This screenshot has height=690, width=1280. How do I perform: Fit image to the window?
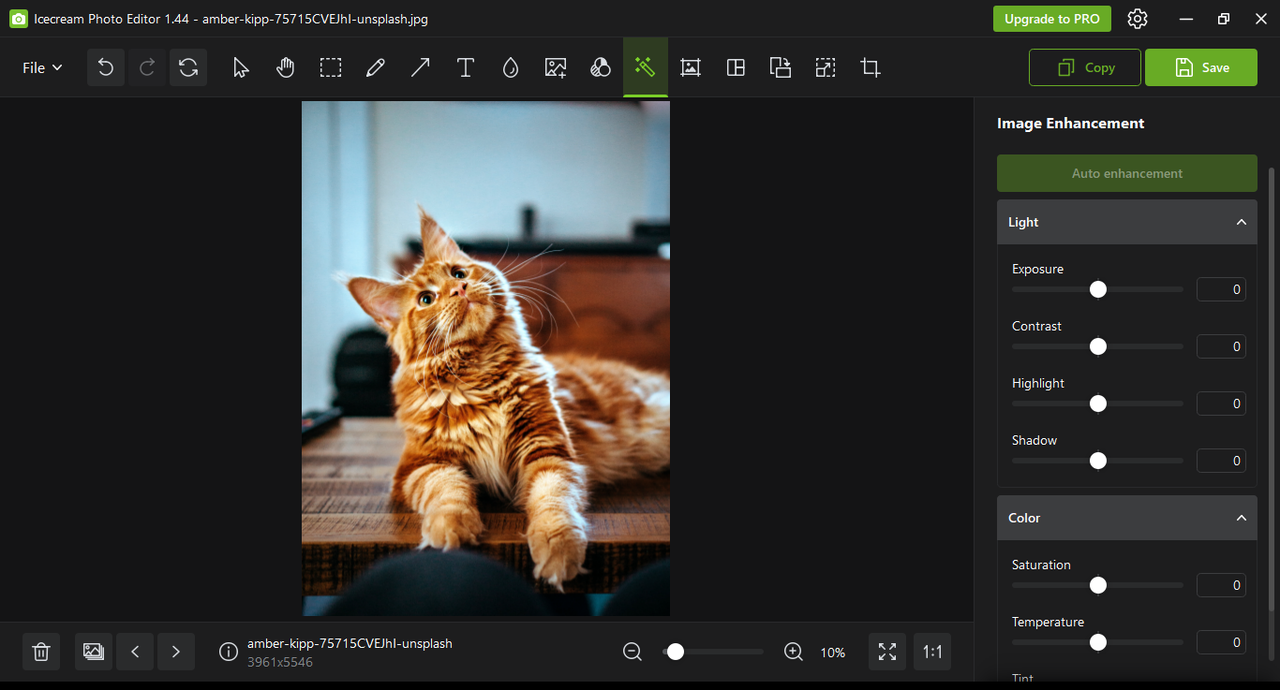coord(887,652)
